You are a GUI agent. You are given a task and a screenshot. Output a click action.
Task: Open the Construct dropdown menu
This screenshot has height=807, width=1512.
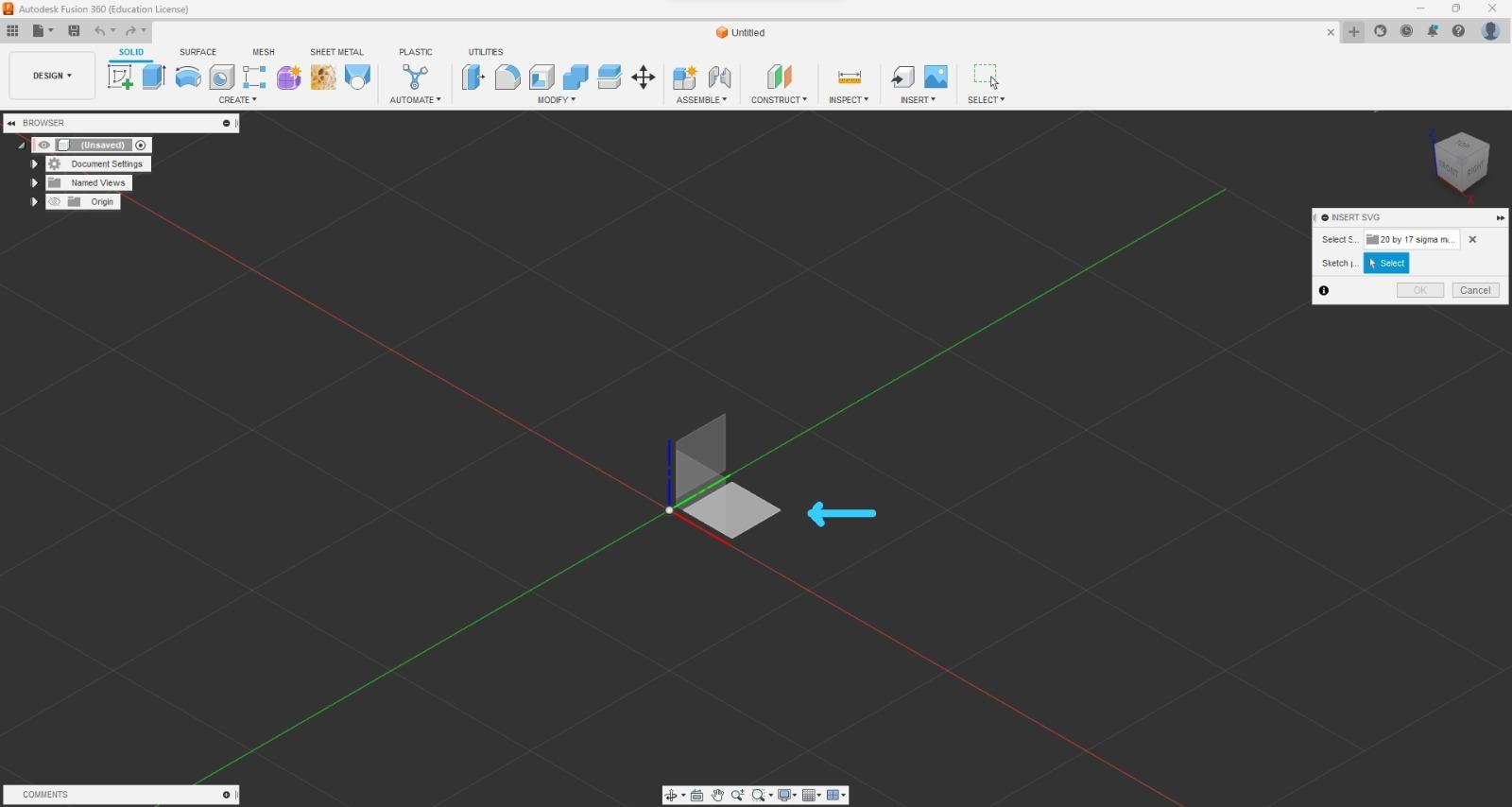point(780,100)
